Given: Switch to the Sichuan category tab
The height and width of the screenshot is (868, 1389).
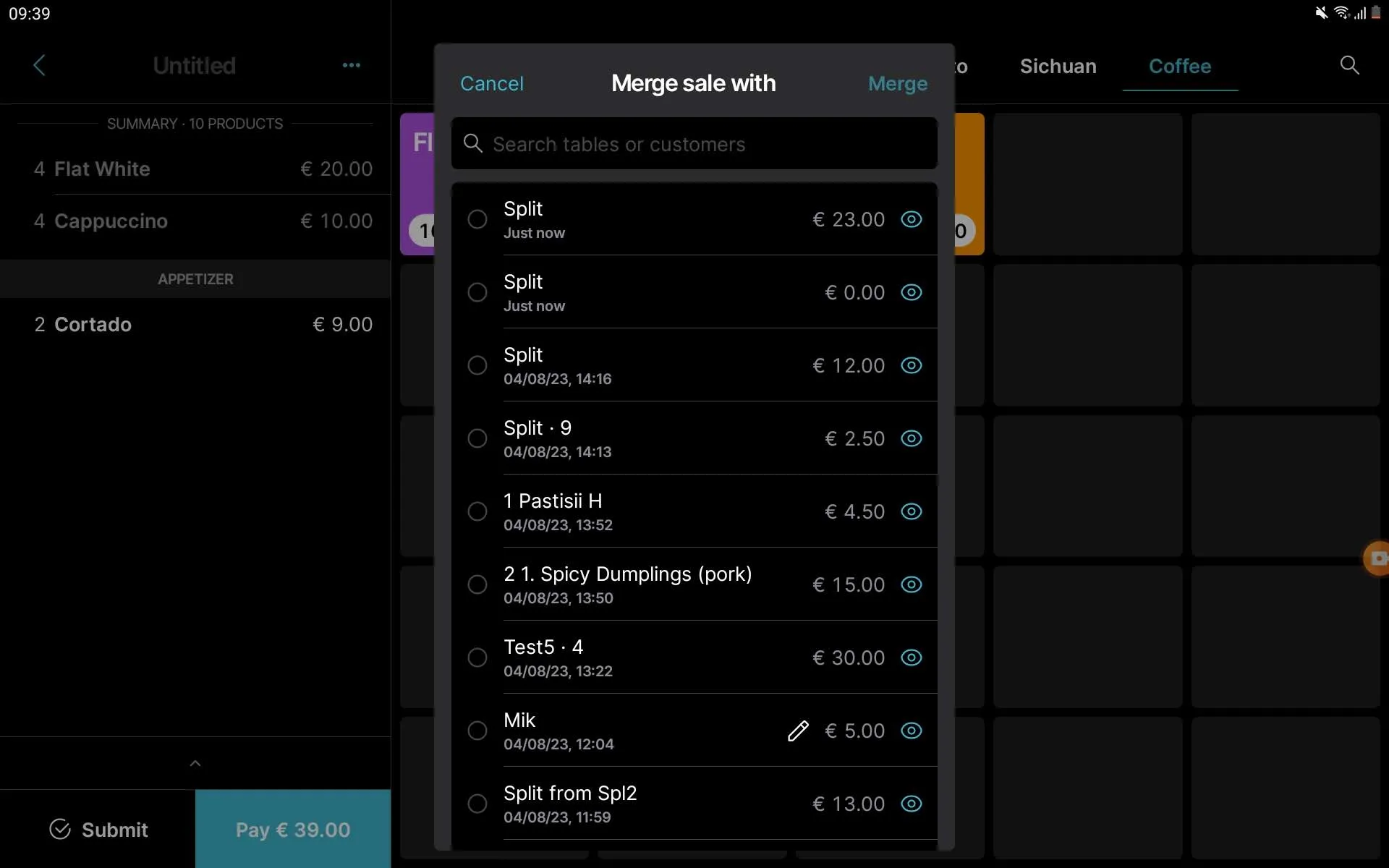Looking at the screenshot, I should point(1058,67).
